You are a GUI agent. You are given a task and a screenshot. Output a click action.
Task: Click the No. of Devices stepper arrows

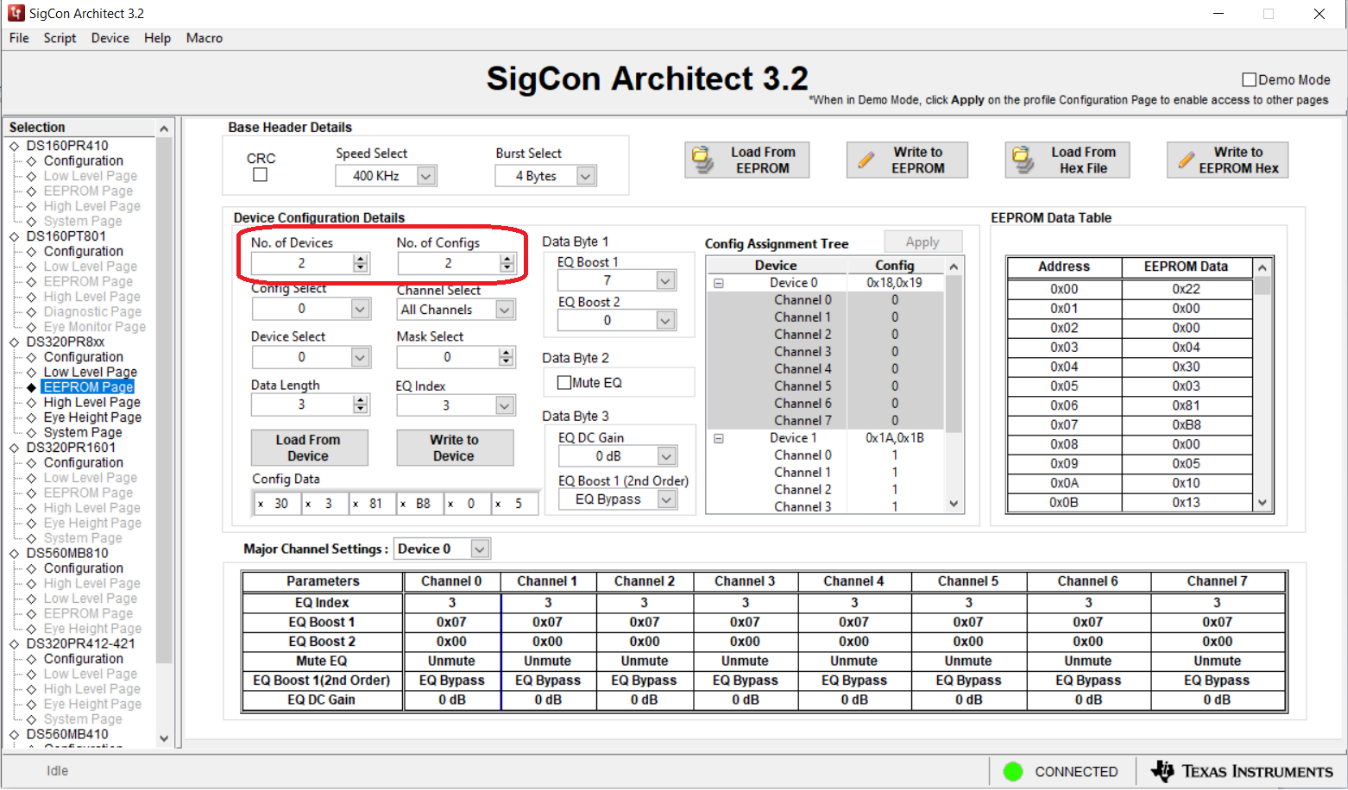(x=361, y=263)
